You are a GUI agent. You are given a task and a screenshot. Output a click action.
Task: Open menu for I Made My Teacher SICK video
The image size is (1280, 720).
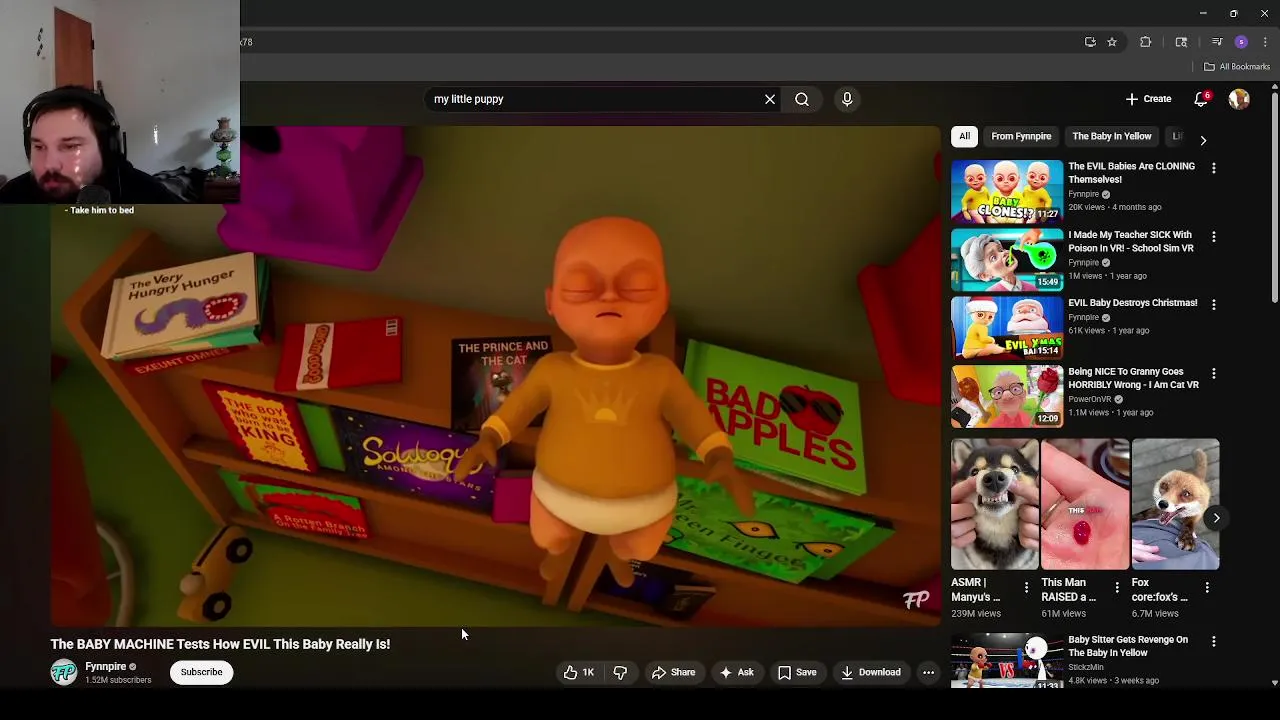click(1214, 236)
